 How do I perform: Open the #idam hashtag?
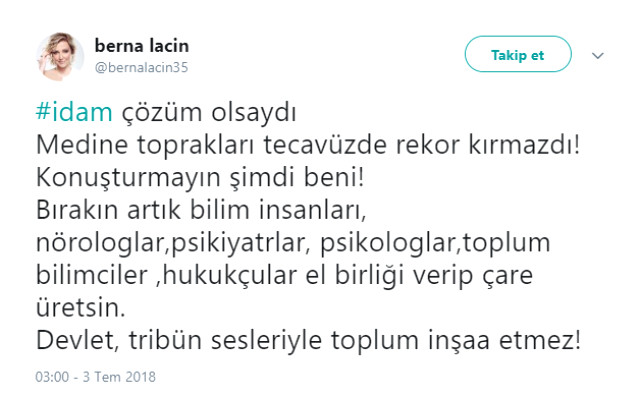74,112
